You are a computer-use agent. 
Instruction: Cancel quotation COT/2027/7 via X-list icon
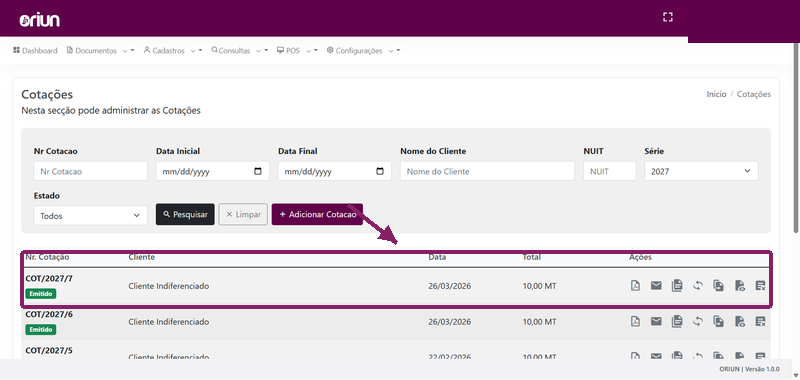760,286
